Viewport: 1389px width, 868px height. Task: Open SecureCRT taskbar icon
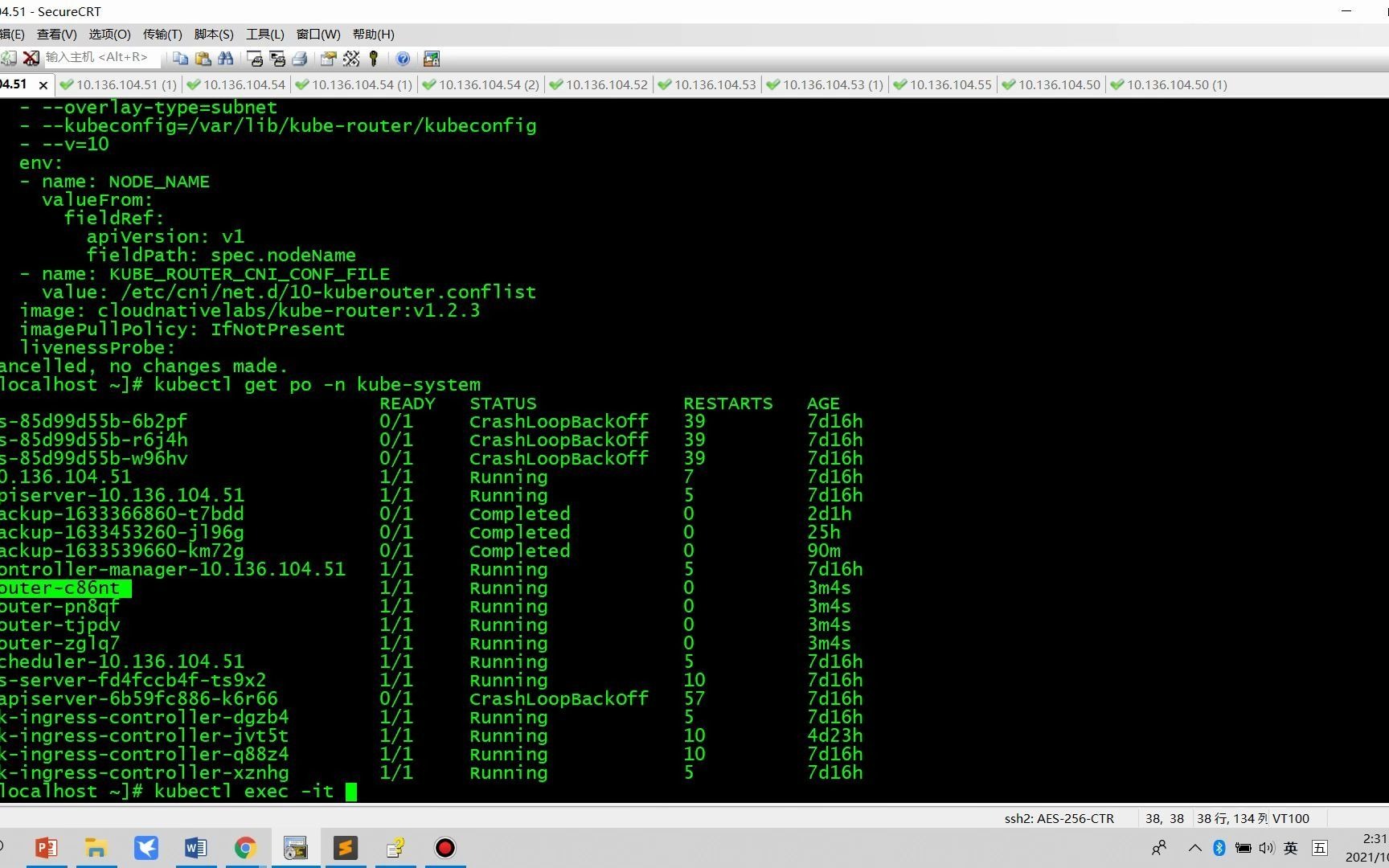tap(295, 848)
